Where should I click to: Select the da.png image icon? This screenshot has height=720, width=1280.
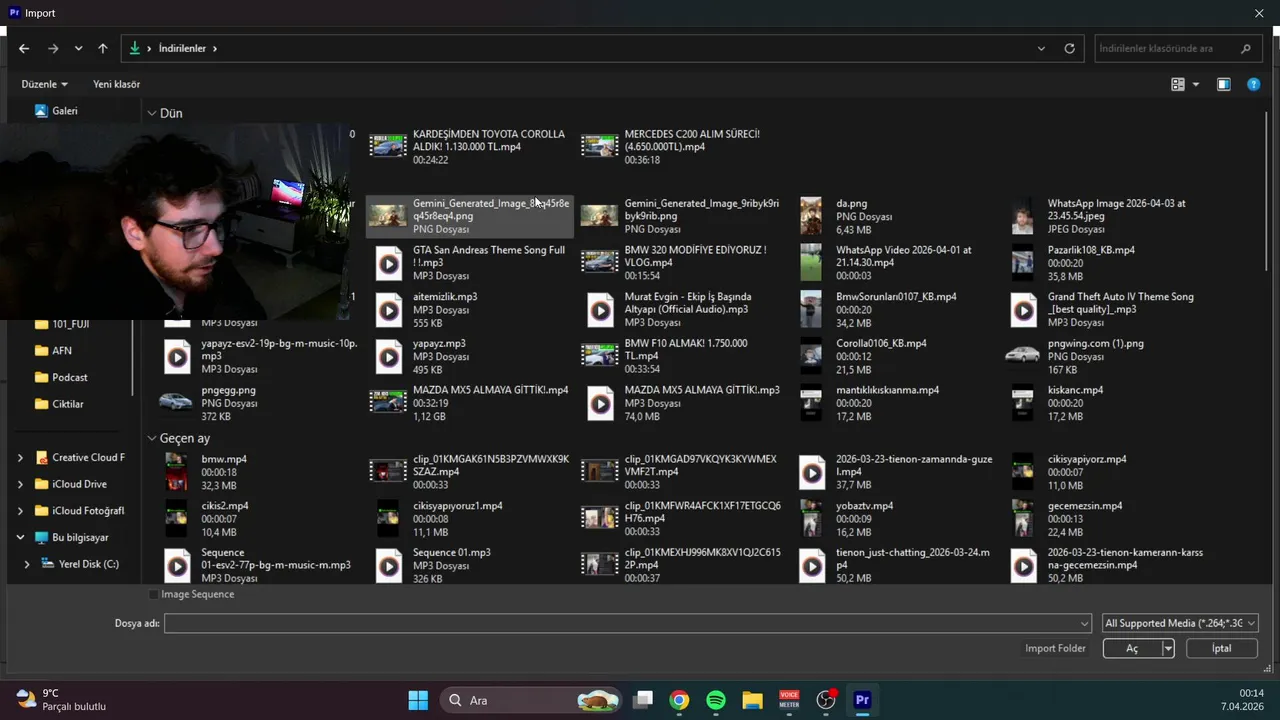[x=811, y=216]
